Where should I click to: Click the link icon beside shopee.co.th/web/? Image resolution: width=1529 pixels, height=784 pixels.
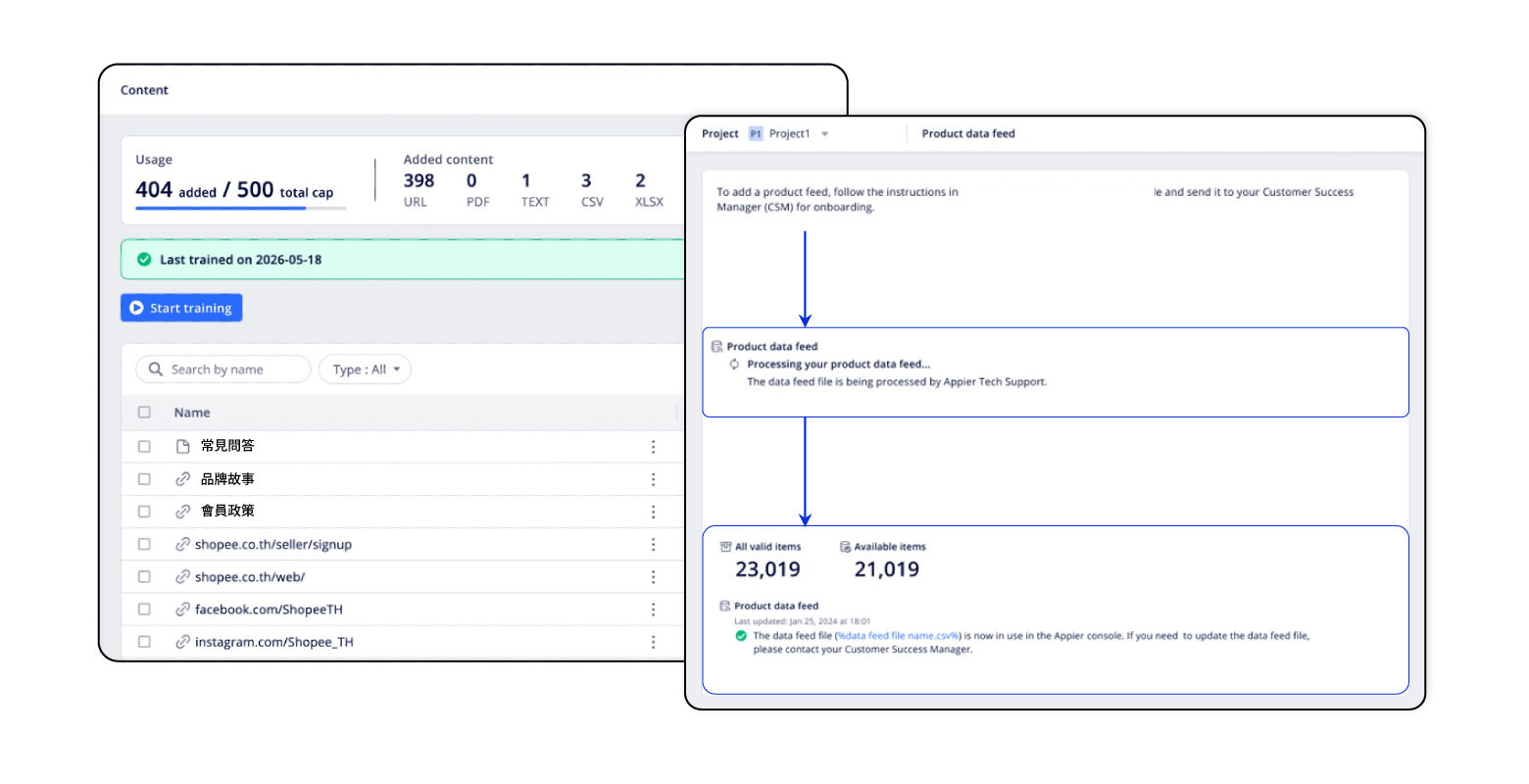(x=182, y=577)
